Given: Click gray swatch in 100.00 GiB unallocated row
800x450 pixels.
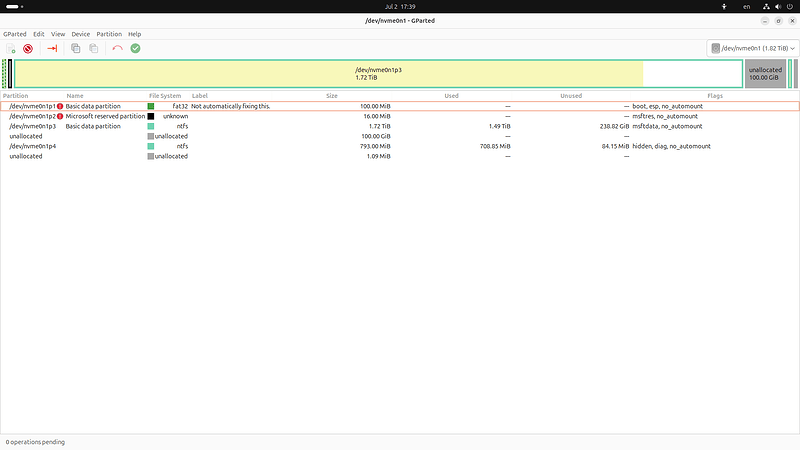Looking at the screenshot, I should (x=151, y=136).
